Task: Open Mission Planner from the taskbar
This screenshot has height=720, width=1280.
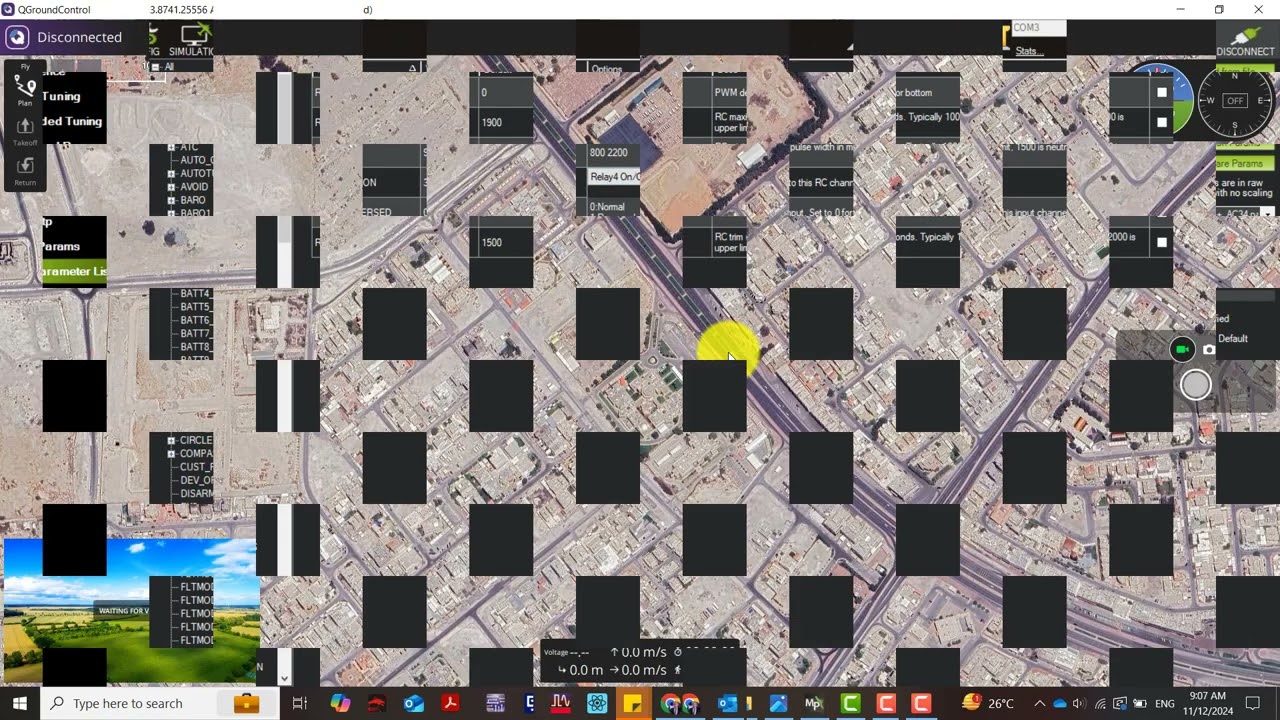Action: pos(814,704)
